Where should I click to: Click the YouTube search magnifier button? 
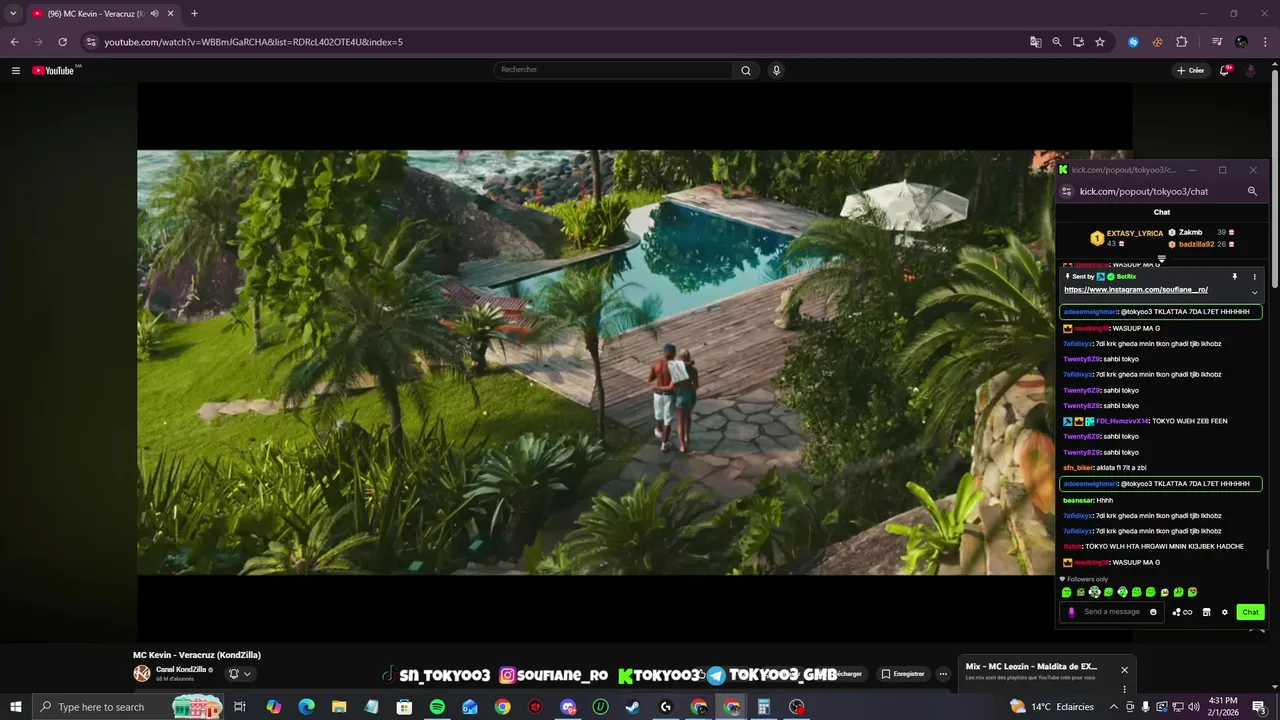click(x=745, y=70)
